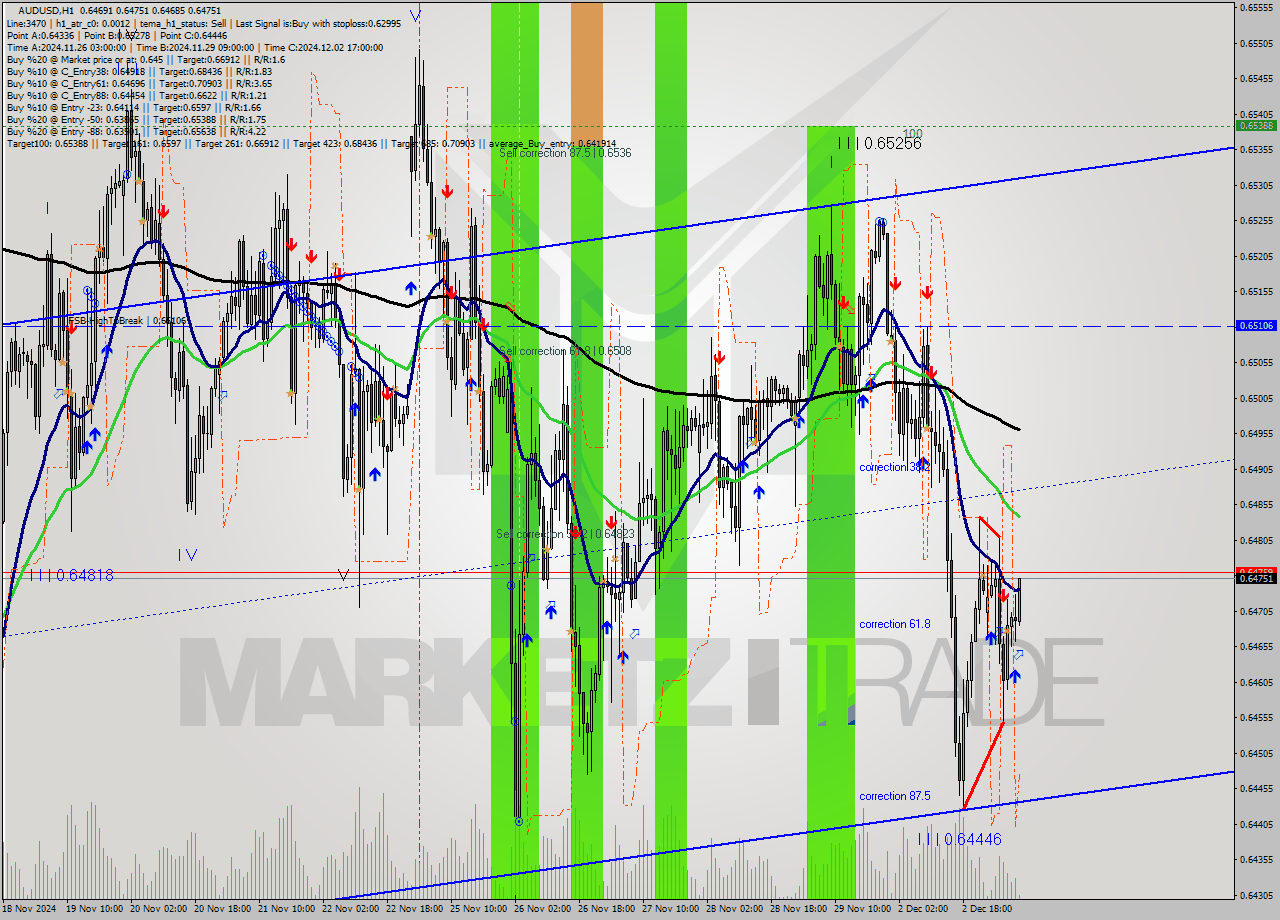This screenshot has width=1280, height=920.
Task: Select the 'Buy %20 @ Entry -88' line
Action: 136,131
